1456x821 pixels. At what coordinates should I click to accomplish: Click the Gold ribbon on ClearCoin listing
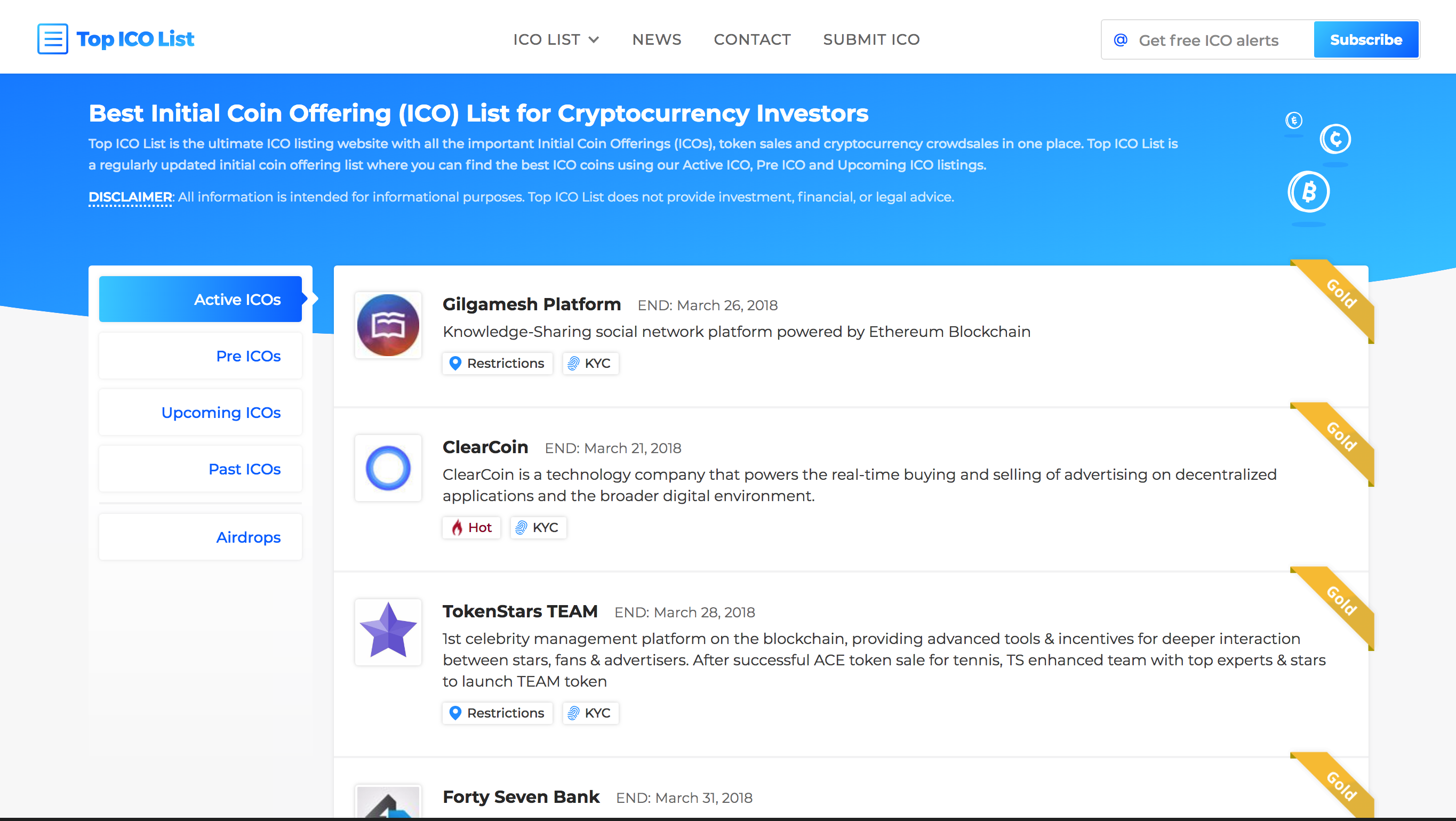pos(1341,436)
